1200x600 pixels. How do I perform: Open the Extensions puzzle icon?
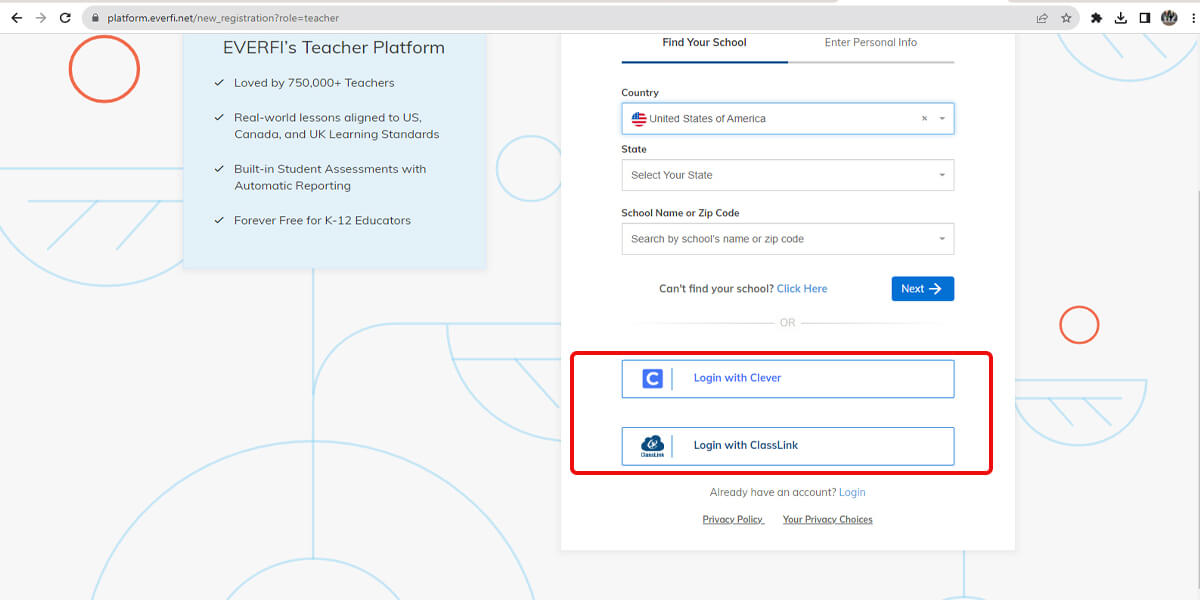tap(1096, 18)
